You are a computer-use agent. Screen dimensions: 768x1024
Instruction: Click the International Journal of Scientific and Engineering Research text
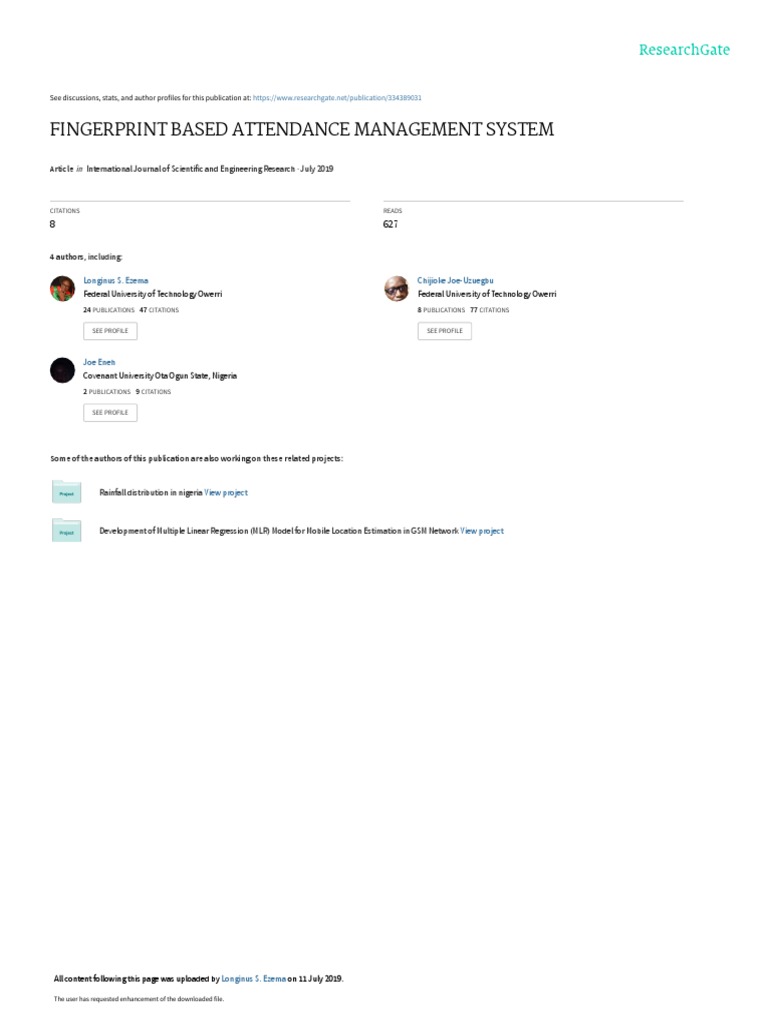coord(191,168)
